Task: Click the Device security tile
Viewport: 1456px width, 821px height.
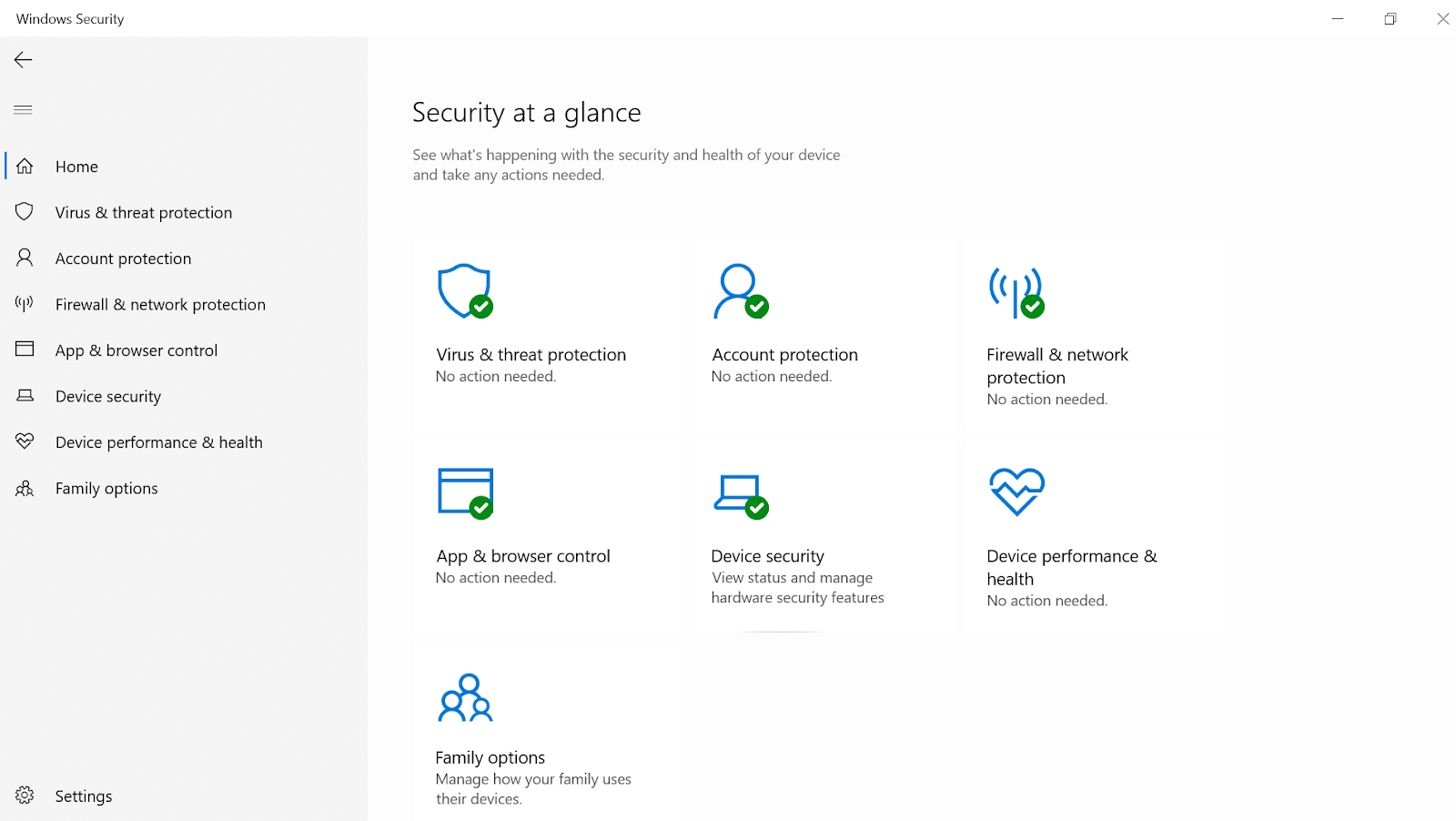Action: [822, 537]
